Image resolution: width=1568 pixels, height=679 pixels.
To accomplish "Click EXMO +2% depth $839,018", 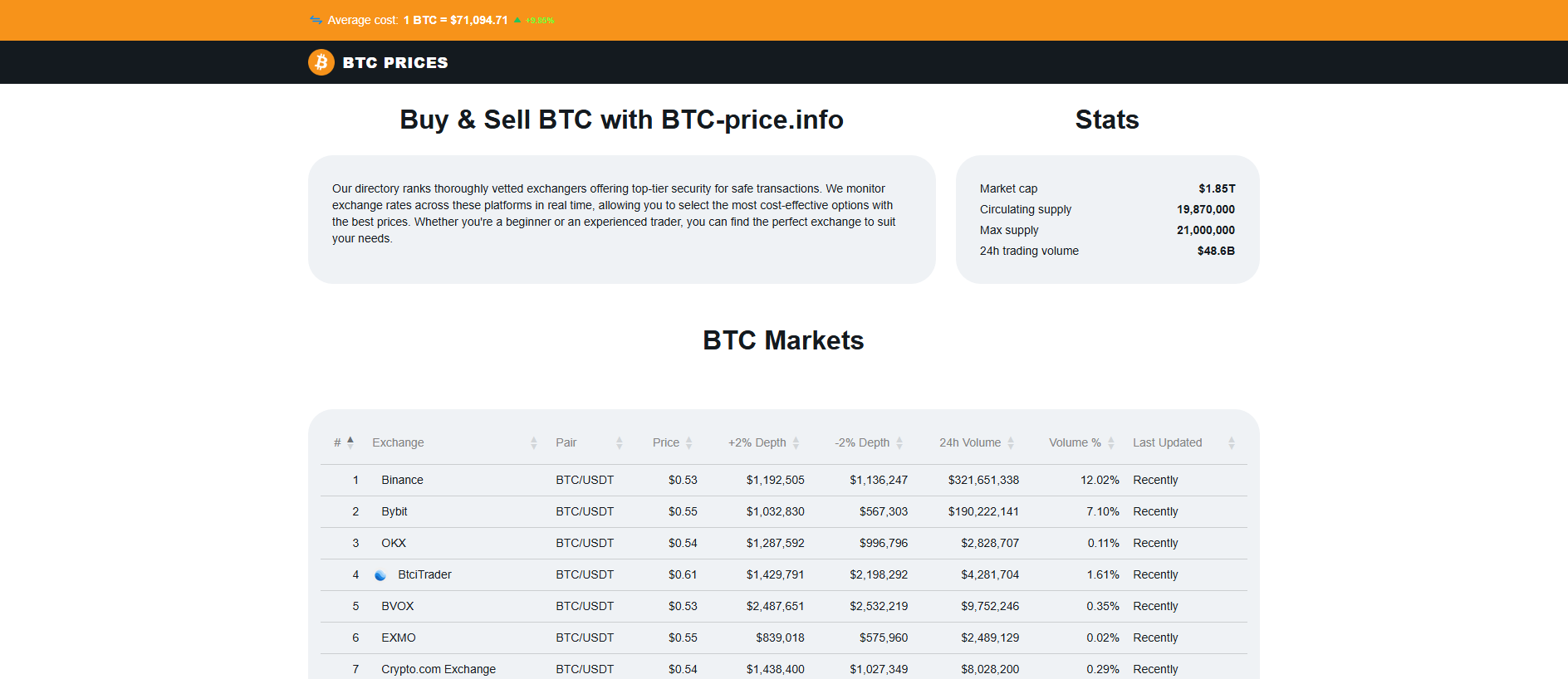I will click(x=780, y=637).
